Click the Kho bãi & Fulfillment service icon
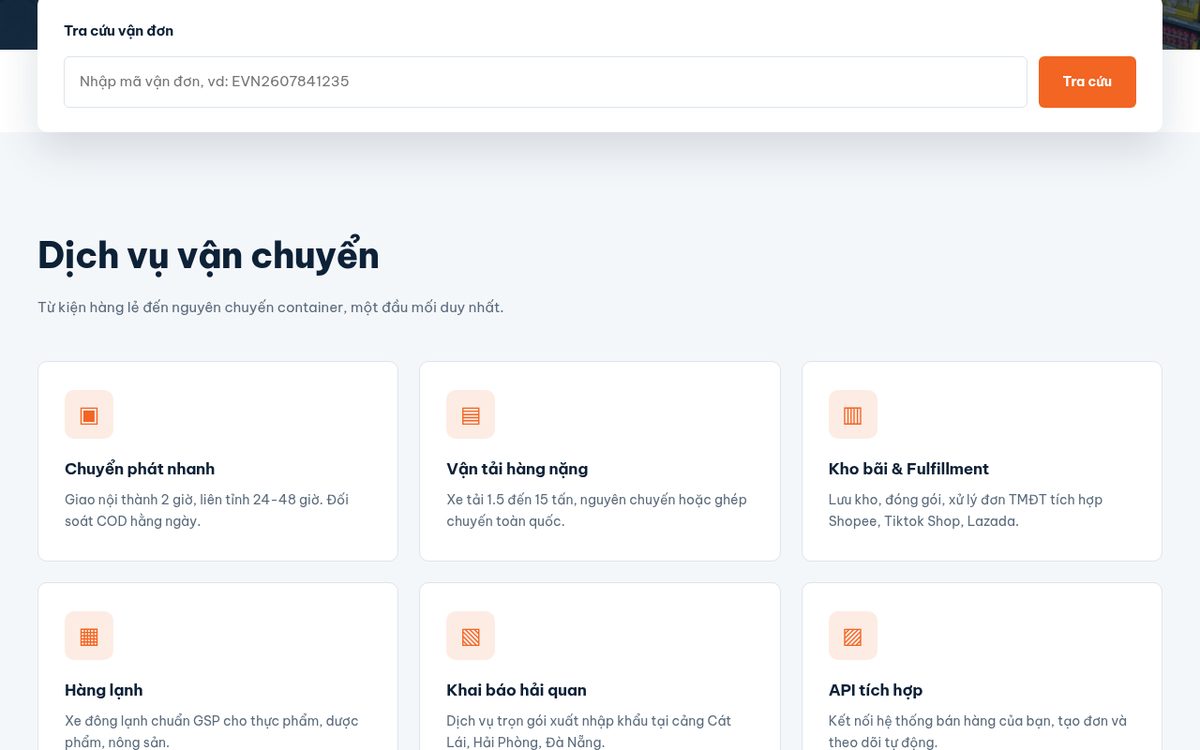Screen dimensions: 1200x750 tap(853, 415)
